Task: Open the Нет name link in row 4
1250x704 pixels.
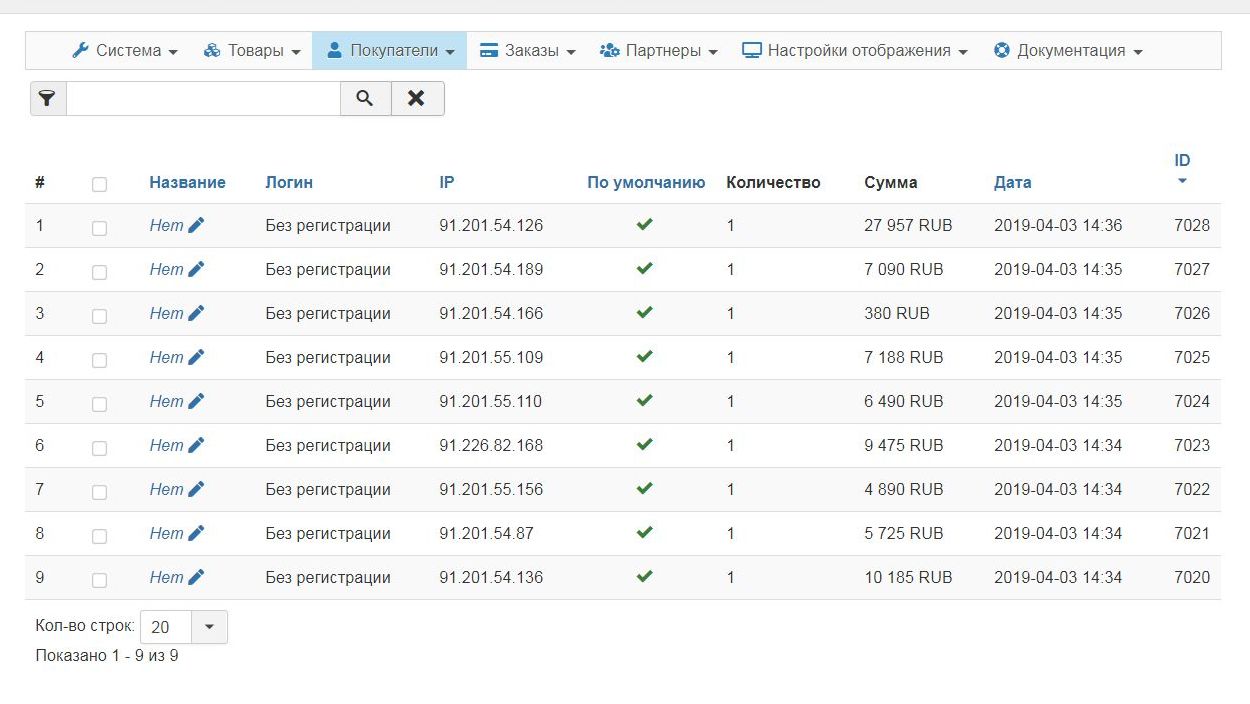Action: click(166, 358)
